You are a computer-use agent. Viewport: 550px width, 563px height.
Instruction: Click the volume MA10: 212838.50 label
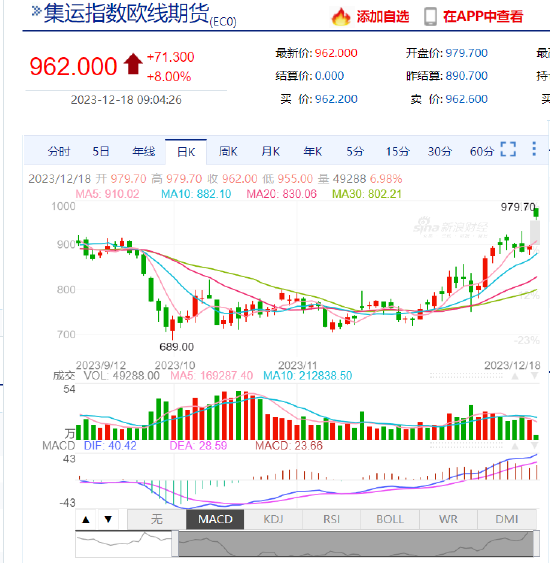click(x=308, y=376)
